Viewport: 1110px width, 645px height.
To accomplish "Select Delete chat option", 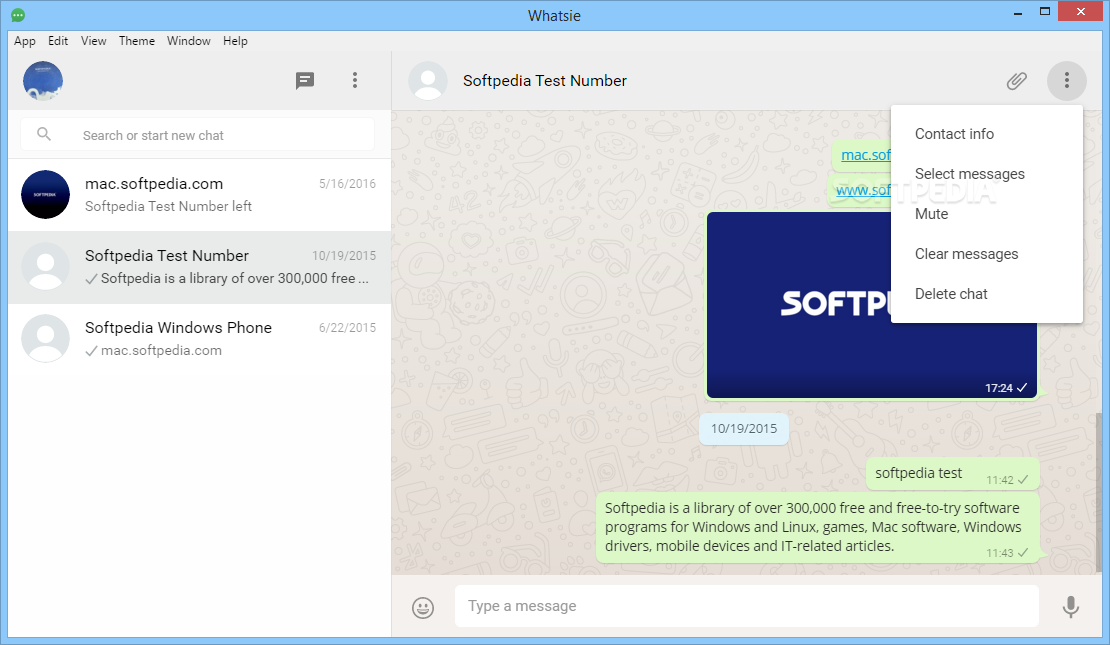I will [x=987, y=294].
